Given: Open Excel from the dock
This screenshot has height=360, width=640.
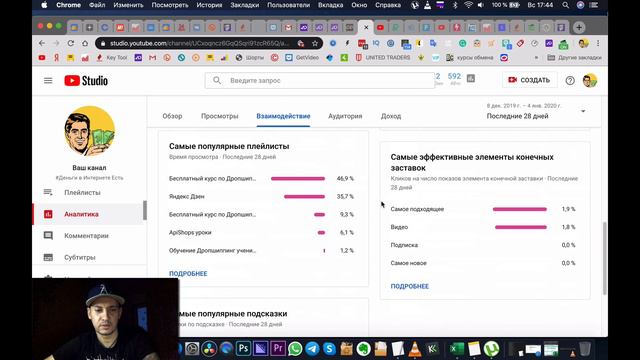Looking at the screenshot, I should [457, 349].
